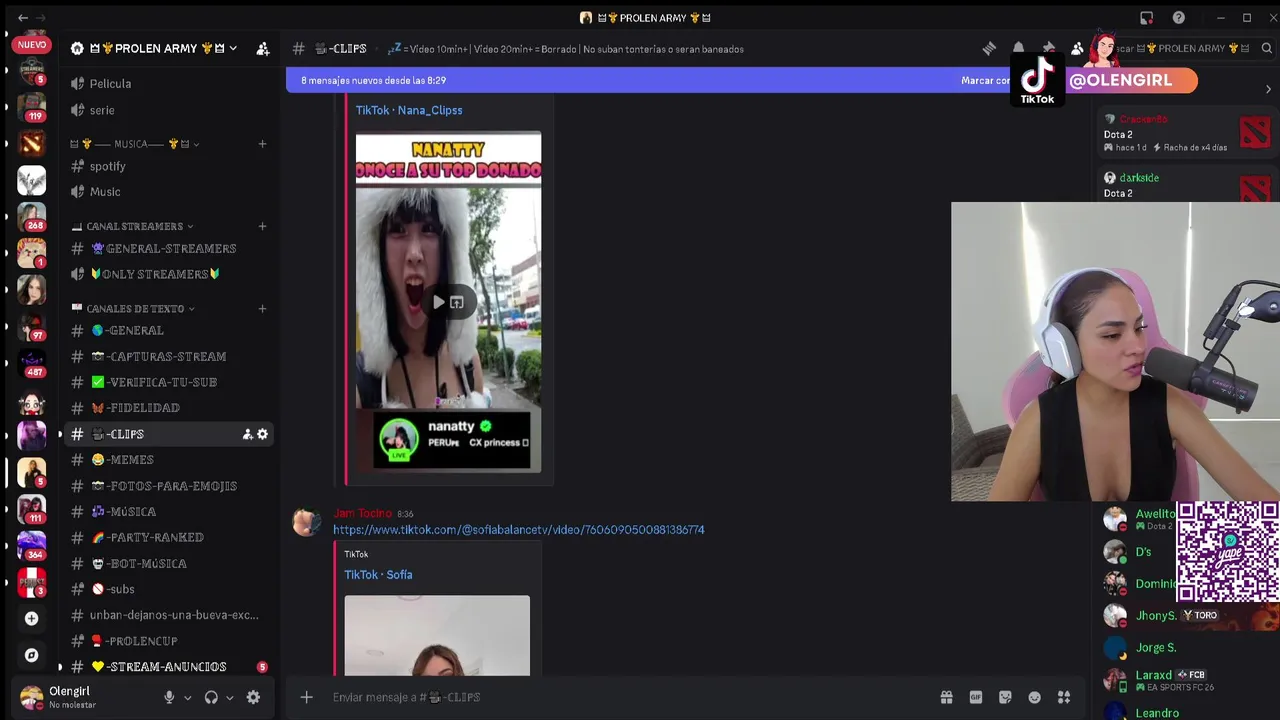Viewport: 1280px width, 720px height.
Task: Mute the microphone
Action: coord(169,697)
